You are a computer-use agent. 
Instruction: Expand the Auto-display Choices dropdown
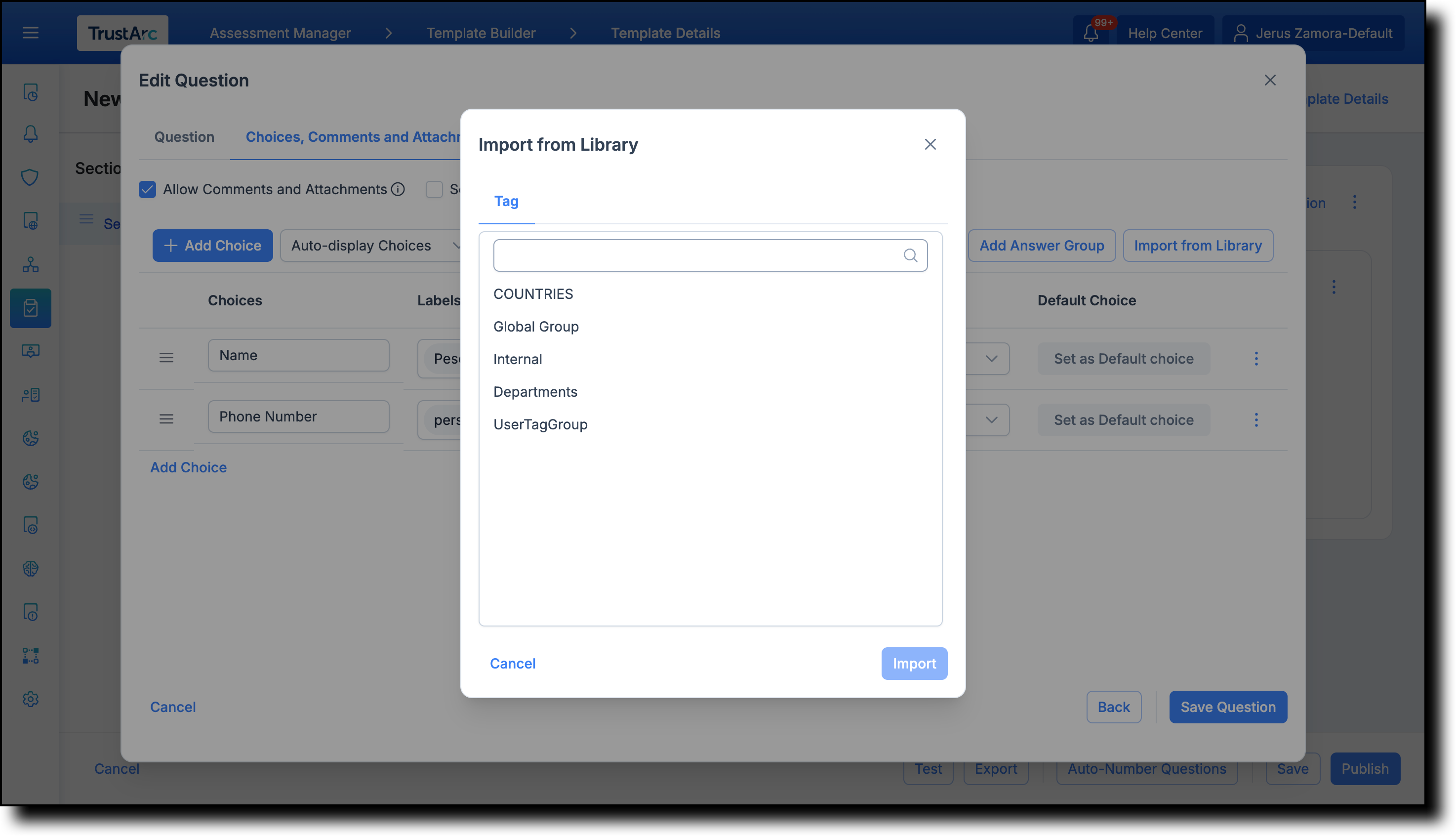point(371,245)
